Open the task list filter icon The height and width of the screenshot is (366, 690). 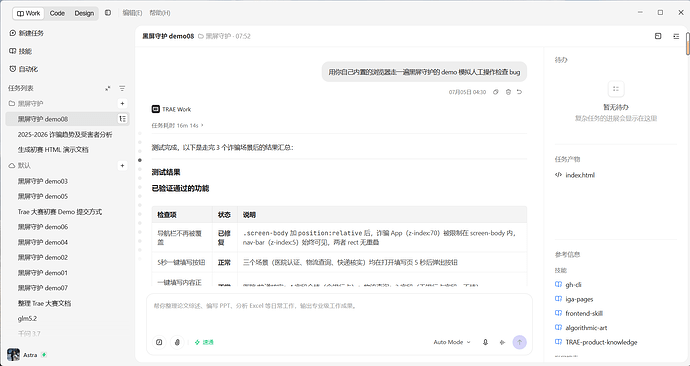point(122,88)
